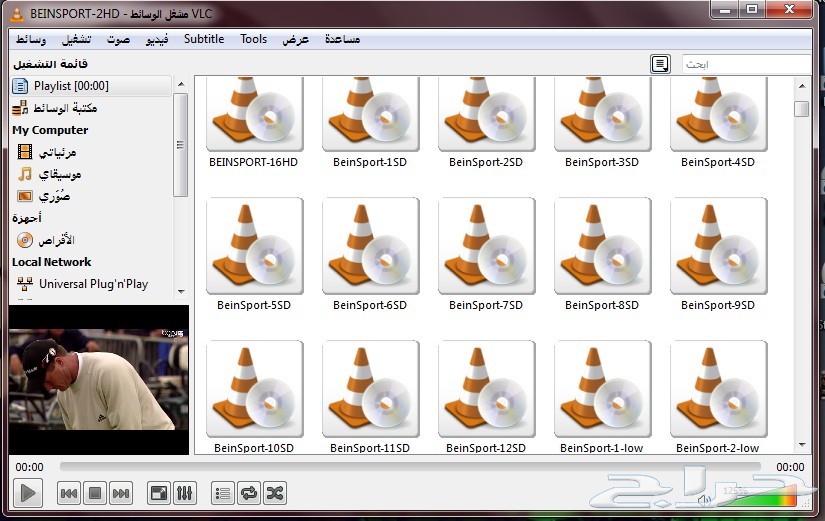Click the playlist grid scroll-up arrow
This screenshot has width=825, height=521.
(x=802, y=85)
